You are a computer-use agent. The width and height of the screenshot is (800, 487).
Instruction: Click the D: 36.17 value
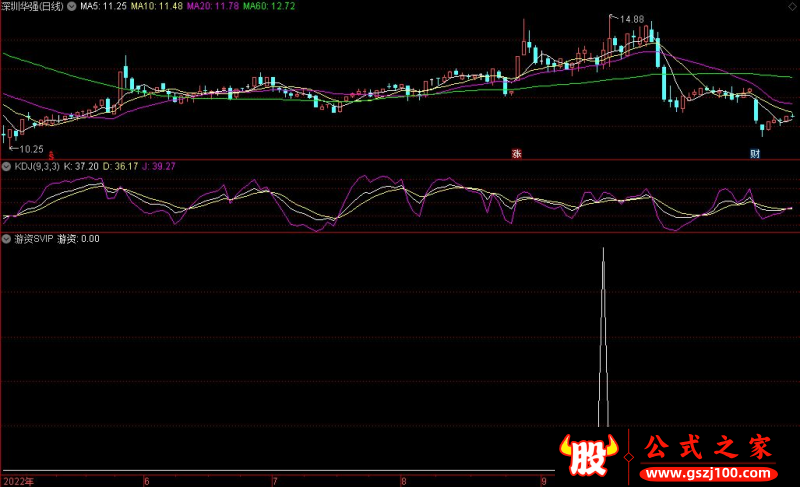click(120, 166)
